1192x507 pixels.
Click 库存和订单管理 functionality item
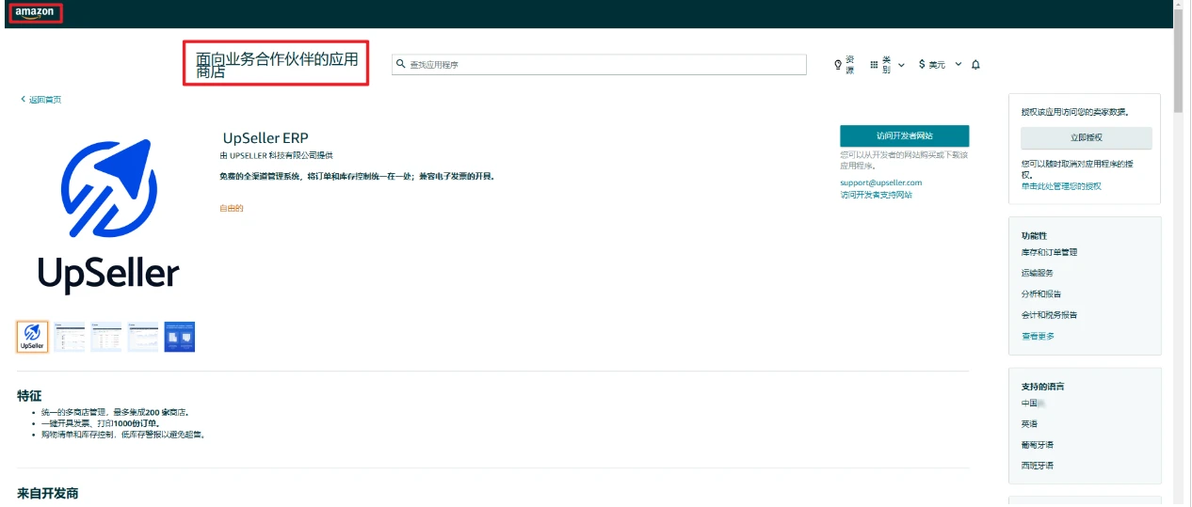1049,252
